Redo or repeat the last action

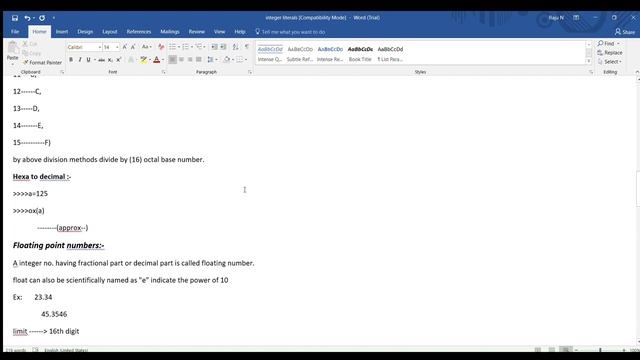[x=42, y=18]
